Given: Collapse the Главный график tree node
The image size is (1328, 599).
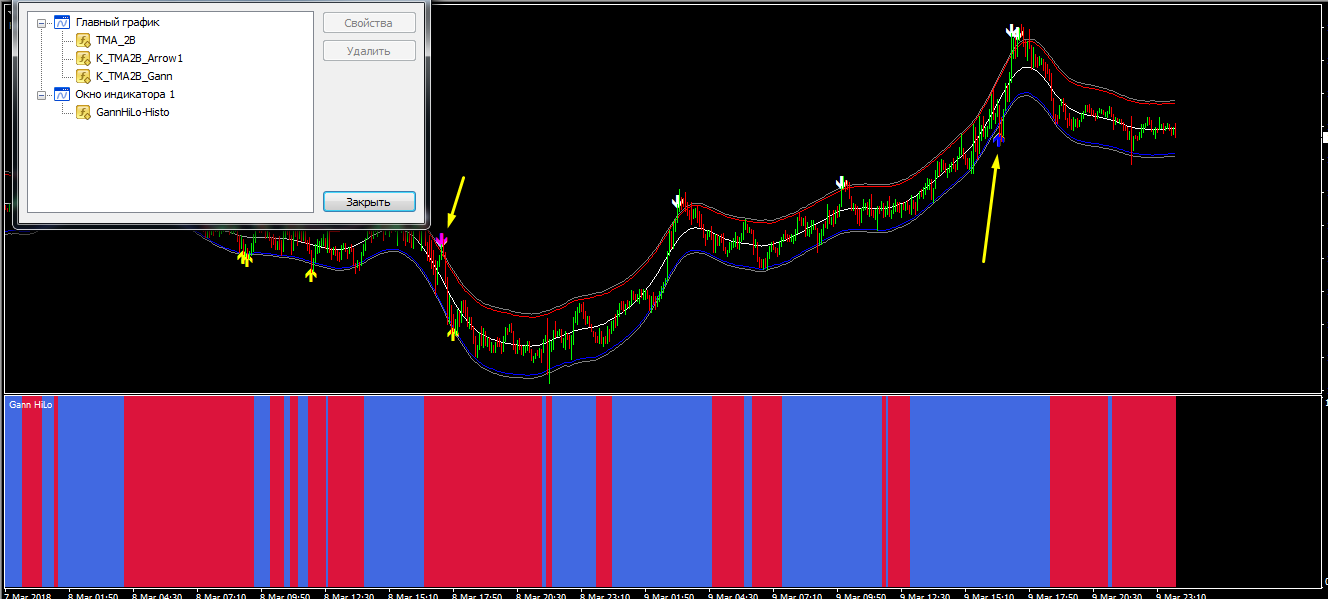Looking at the screenshot, I should tap(41, 22).
